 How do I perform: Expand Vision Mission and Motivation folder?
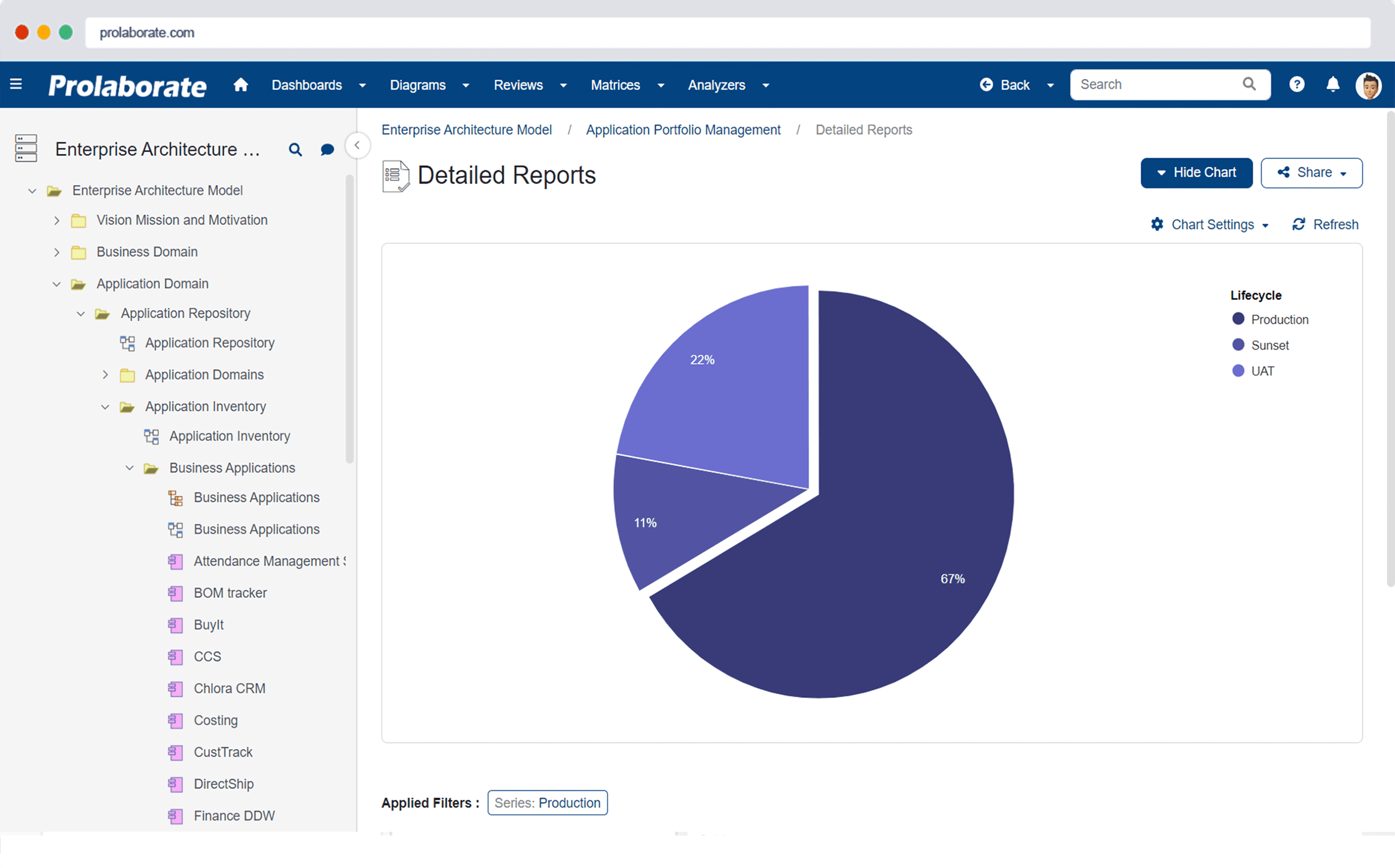click(57, 220)
